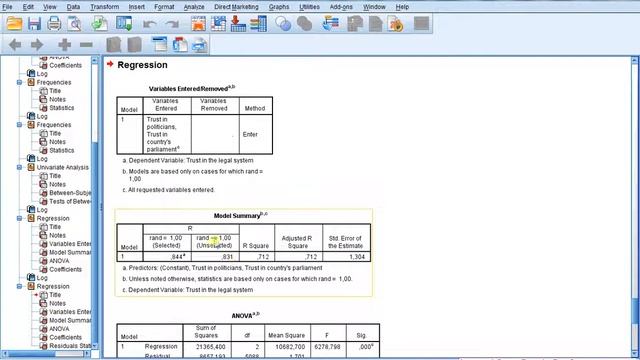This screenshot has height=360, width=640.
Task: Click the Run Script icon
Action: 395,24
